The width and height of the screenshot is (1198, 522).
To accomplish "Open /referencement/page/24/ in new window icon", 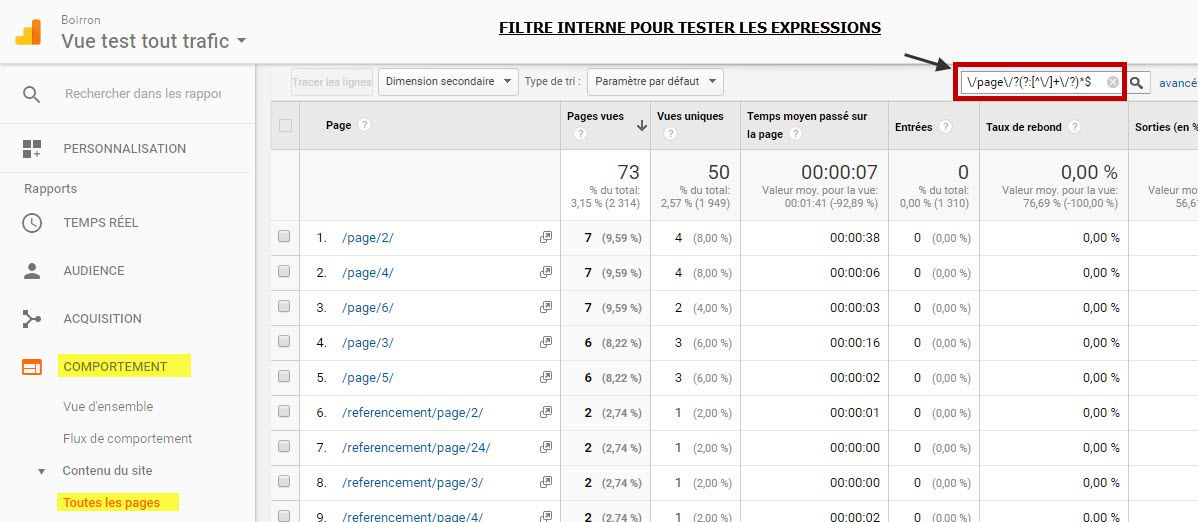I will (546, 447).
